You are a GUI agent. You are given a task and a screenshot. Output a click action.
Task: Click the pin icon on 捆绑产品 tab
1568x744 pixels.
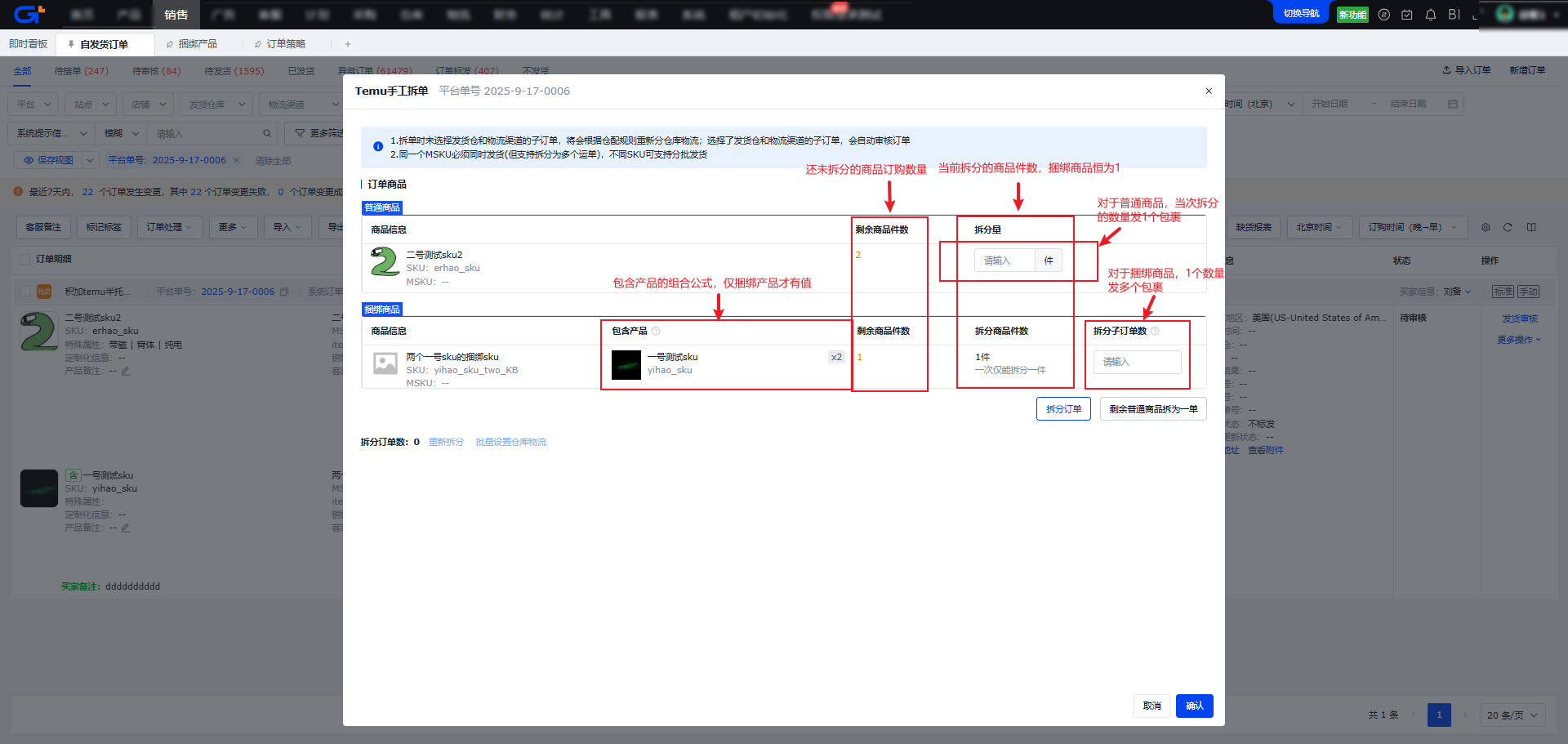(170, 44)
